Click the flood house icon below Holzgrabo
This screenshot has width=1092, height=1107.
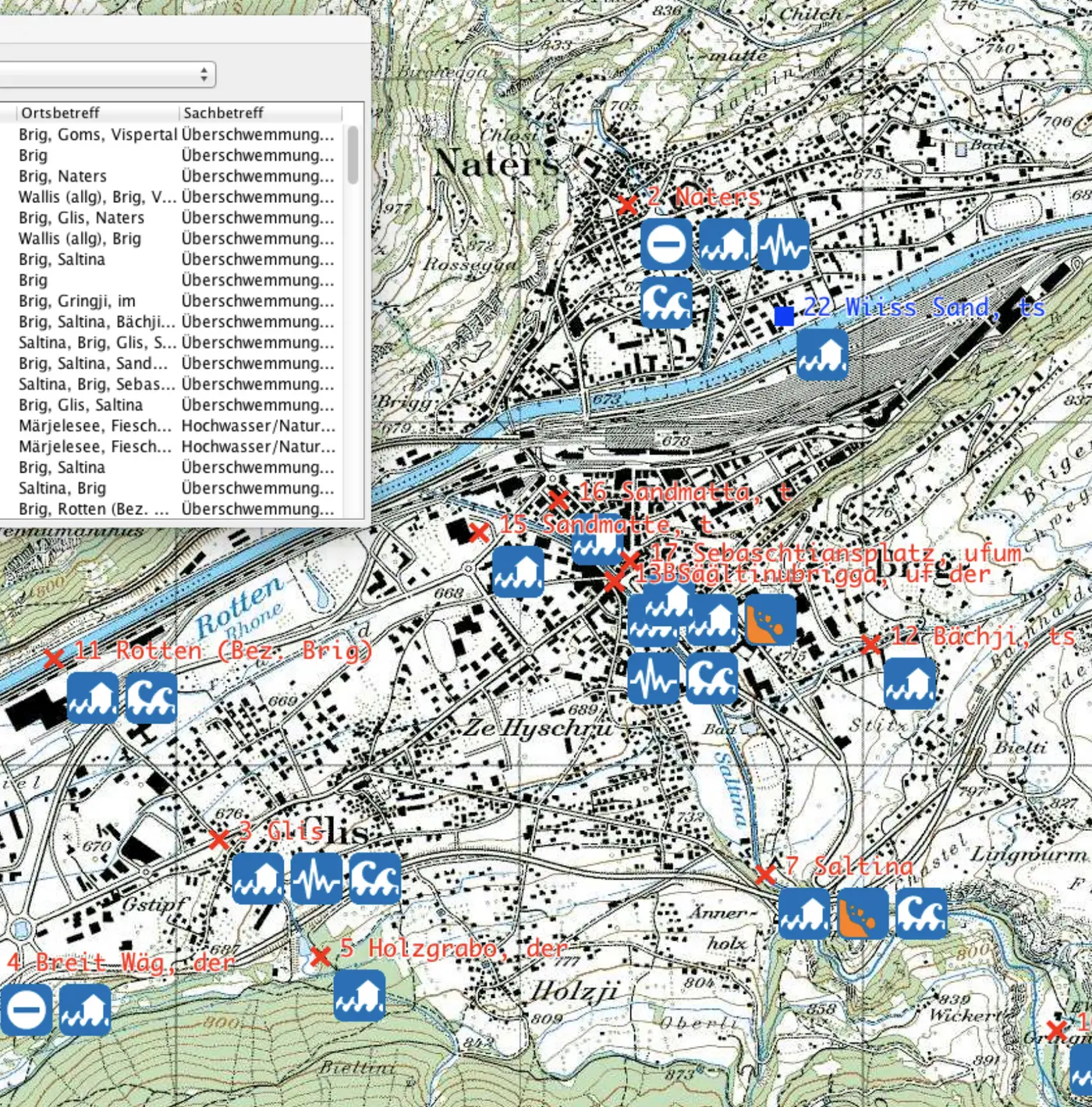(x=360, y=995)
